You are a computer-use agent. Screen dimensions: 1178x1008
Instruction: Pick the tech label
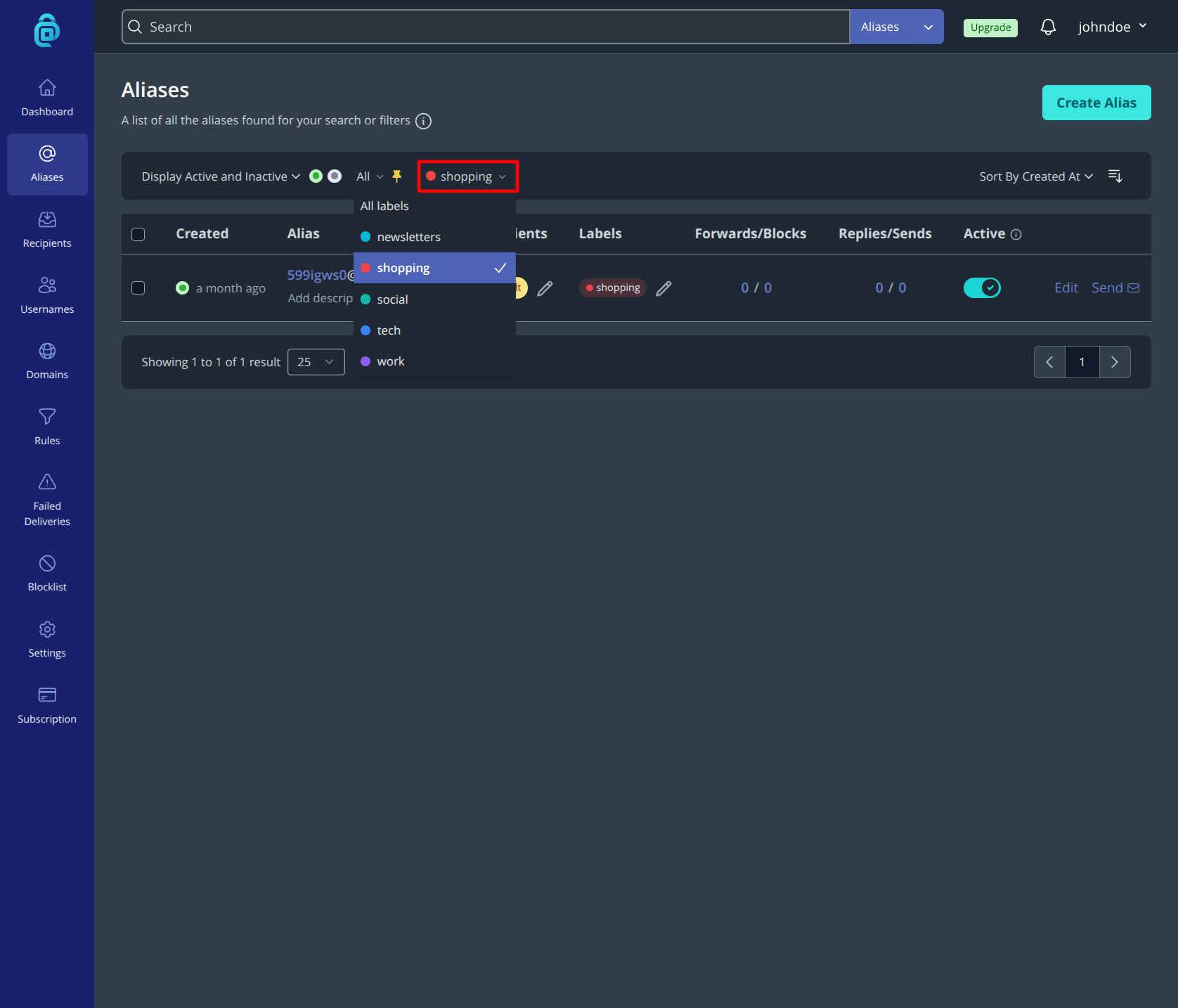(x=434, y=330)
